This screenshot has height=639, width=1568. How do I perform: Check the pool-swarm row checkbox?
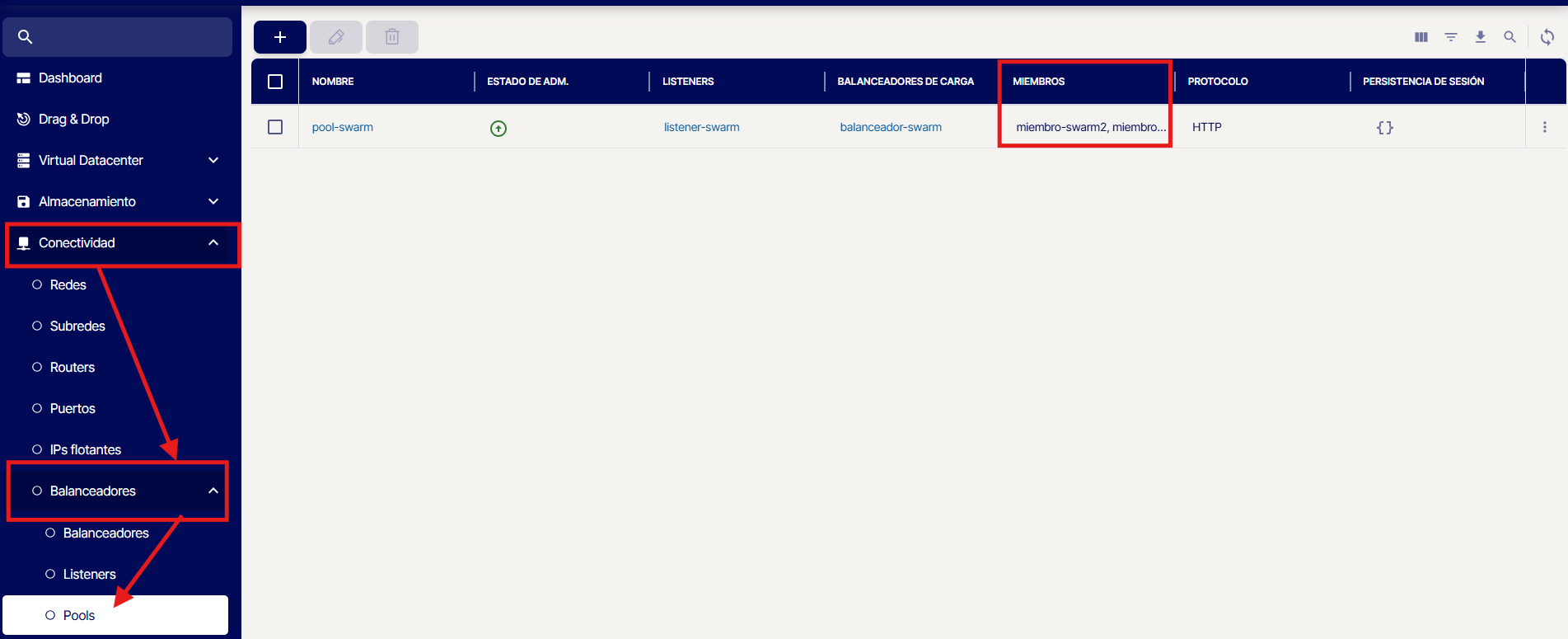coord(275,127)
